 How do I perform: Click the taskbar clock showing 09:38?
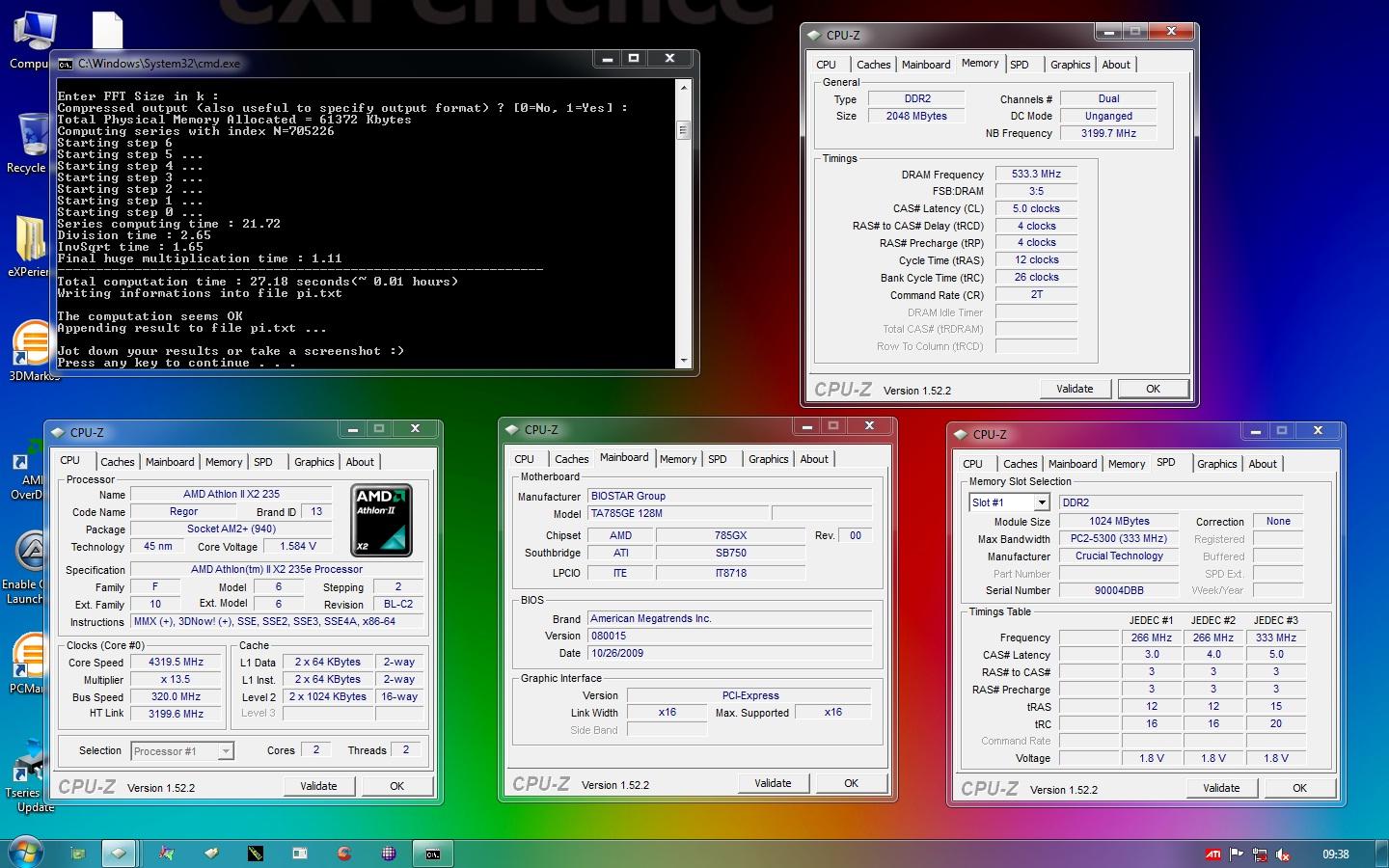click(x=1335, y=854)
